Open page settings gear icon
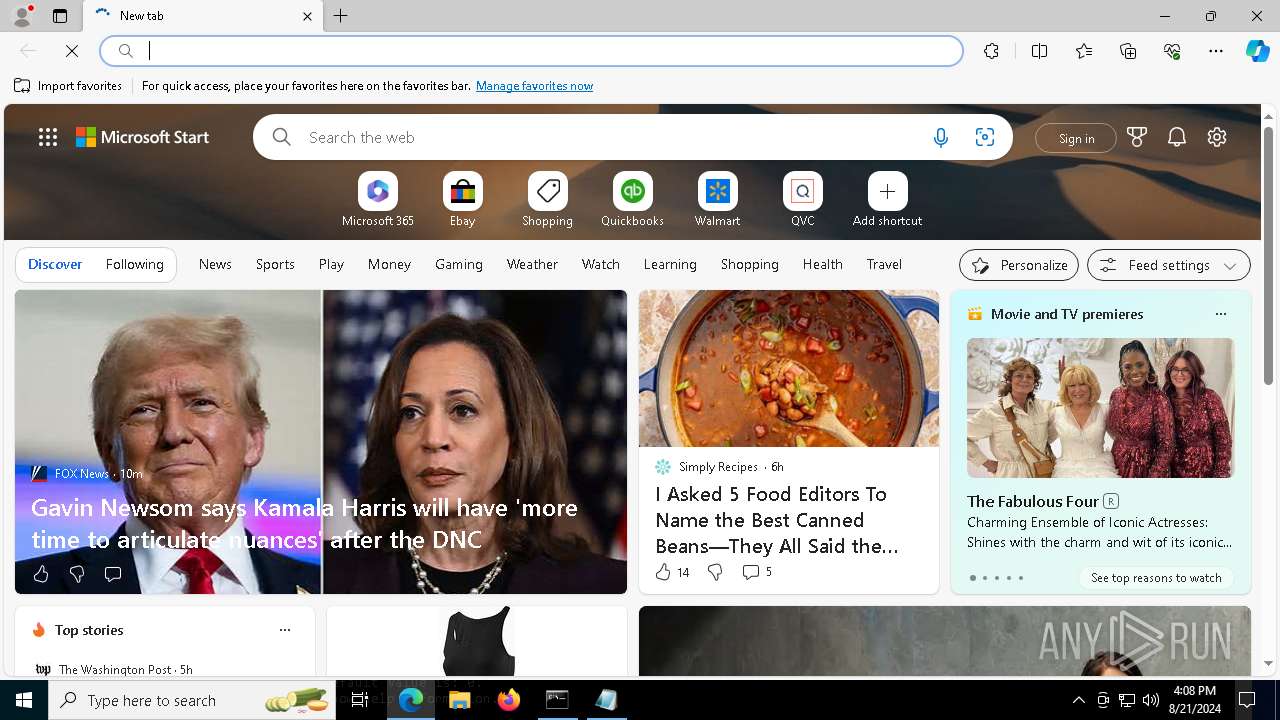Image resolution: width=1280 pixels, height=720 pixels. click(1217, 137)
